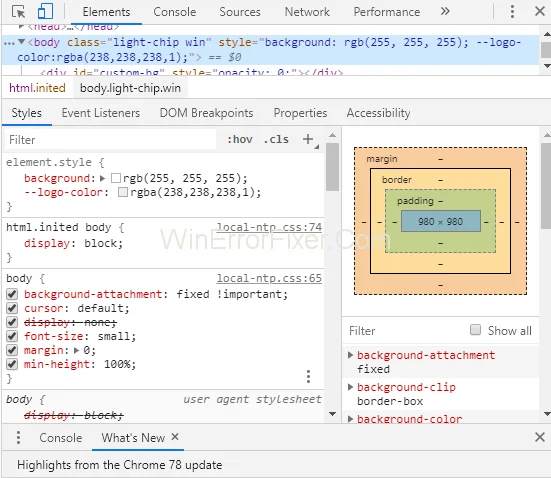Screen dimensions: 551x478
Task: Open the white rgb(255, 255, 255) color swatch
Action: click(116, 178)
